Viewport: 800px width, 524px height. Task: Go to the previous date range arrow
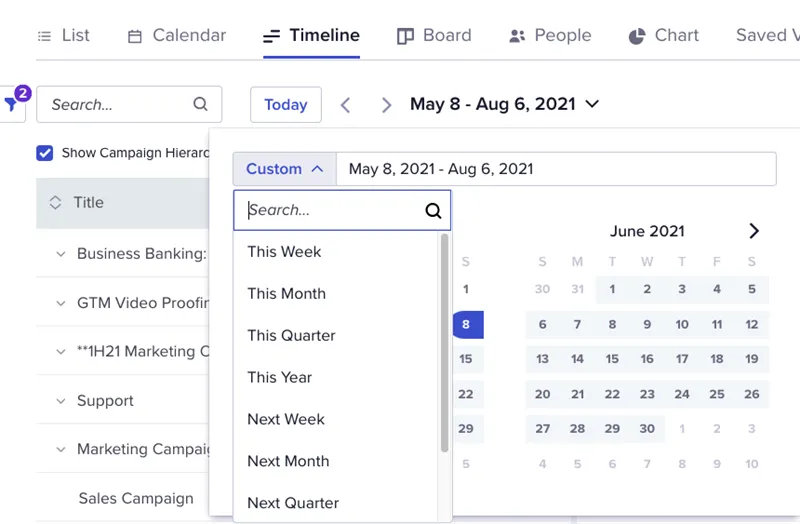tap(345, 105)
